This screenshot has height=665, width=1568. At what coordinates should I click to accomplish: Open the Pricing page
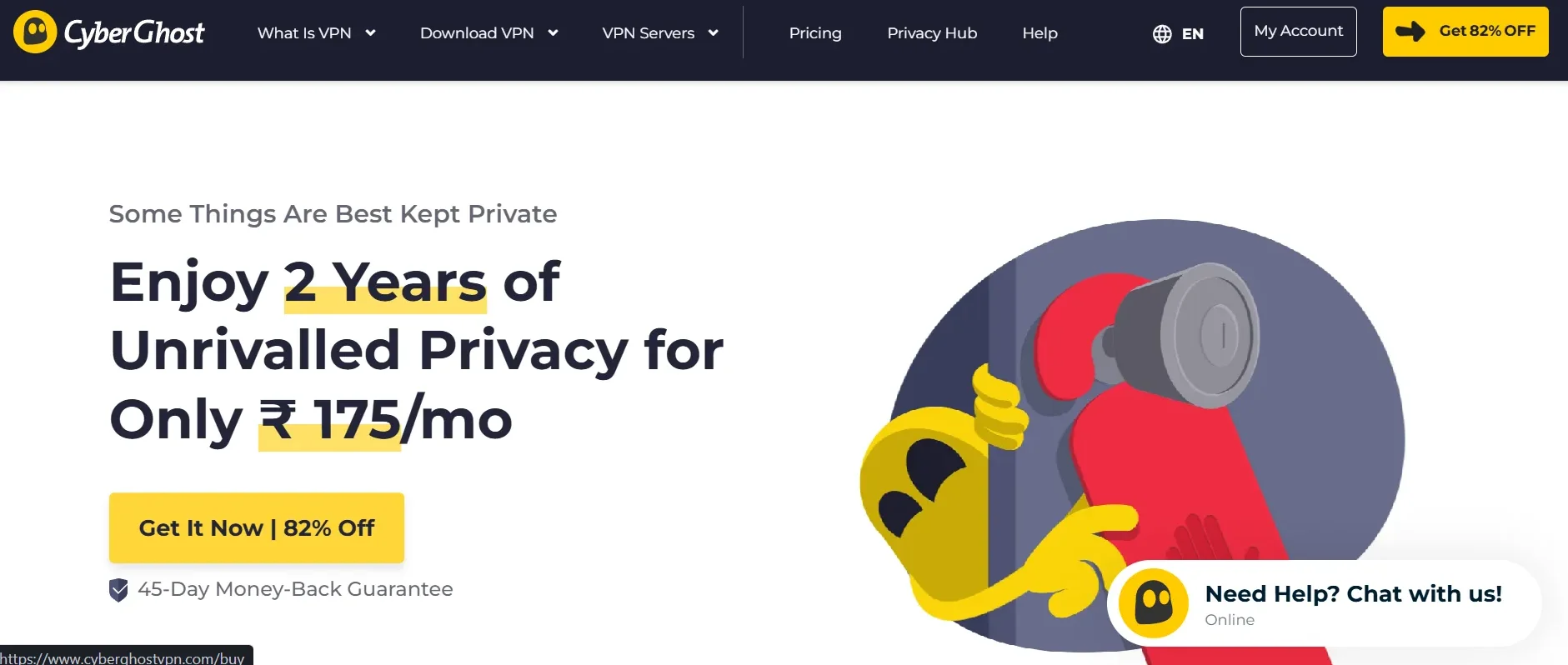[814, 32]
